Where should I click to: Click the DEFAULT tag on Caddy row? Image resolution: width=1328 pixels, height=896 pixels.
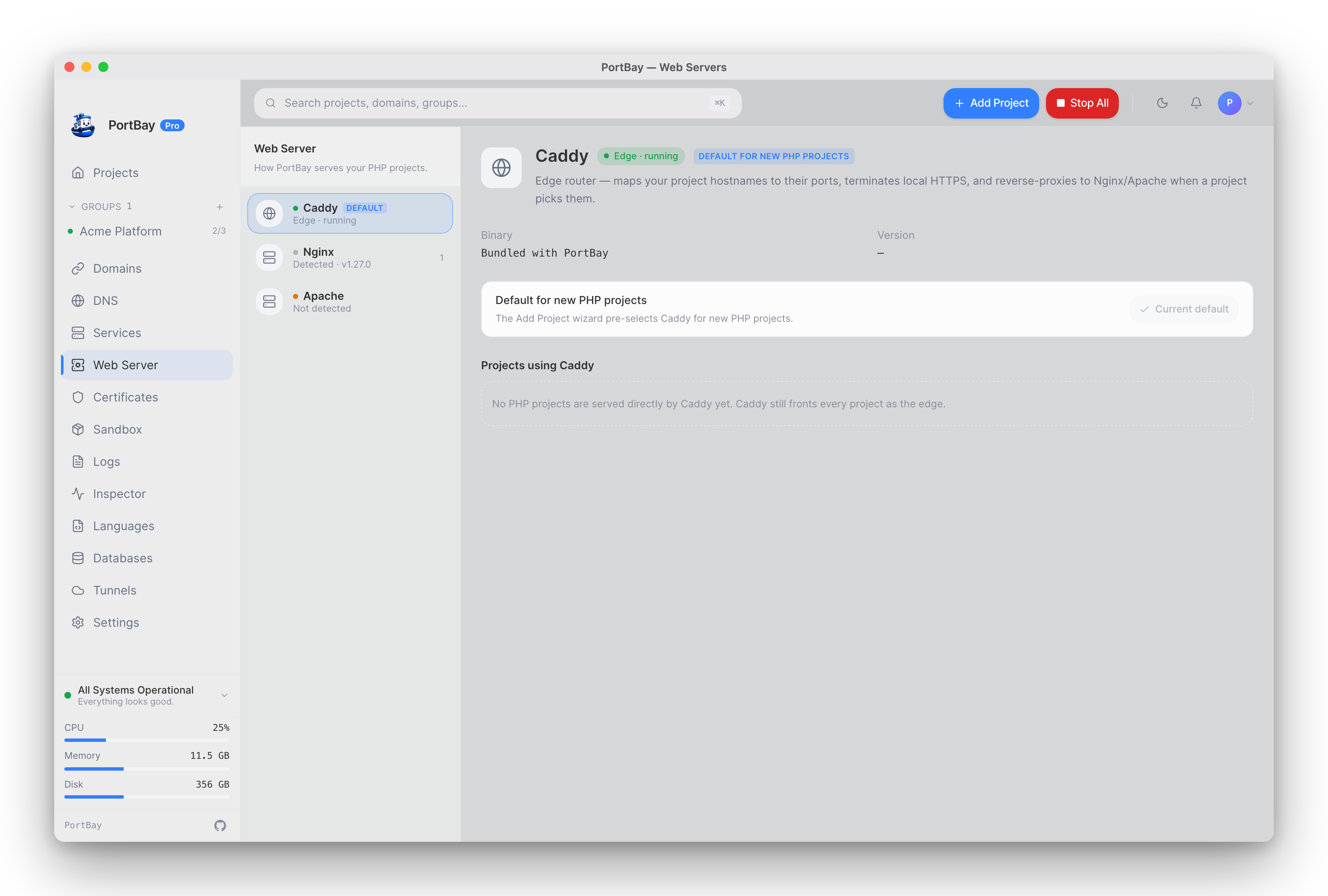point(365,208)
